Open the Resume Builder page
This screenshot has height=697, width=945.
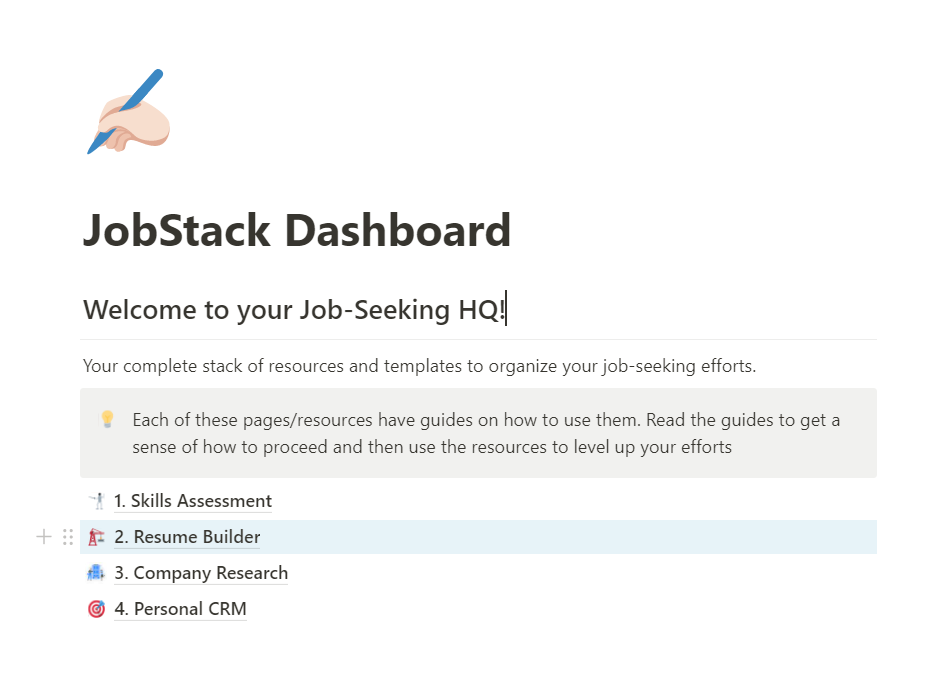[x=187, y=536]
